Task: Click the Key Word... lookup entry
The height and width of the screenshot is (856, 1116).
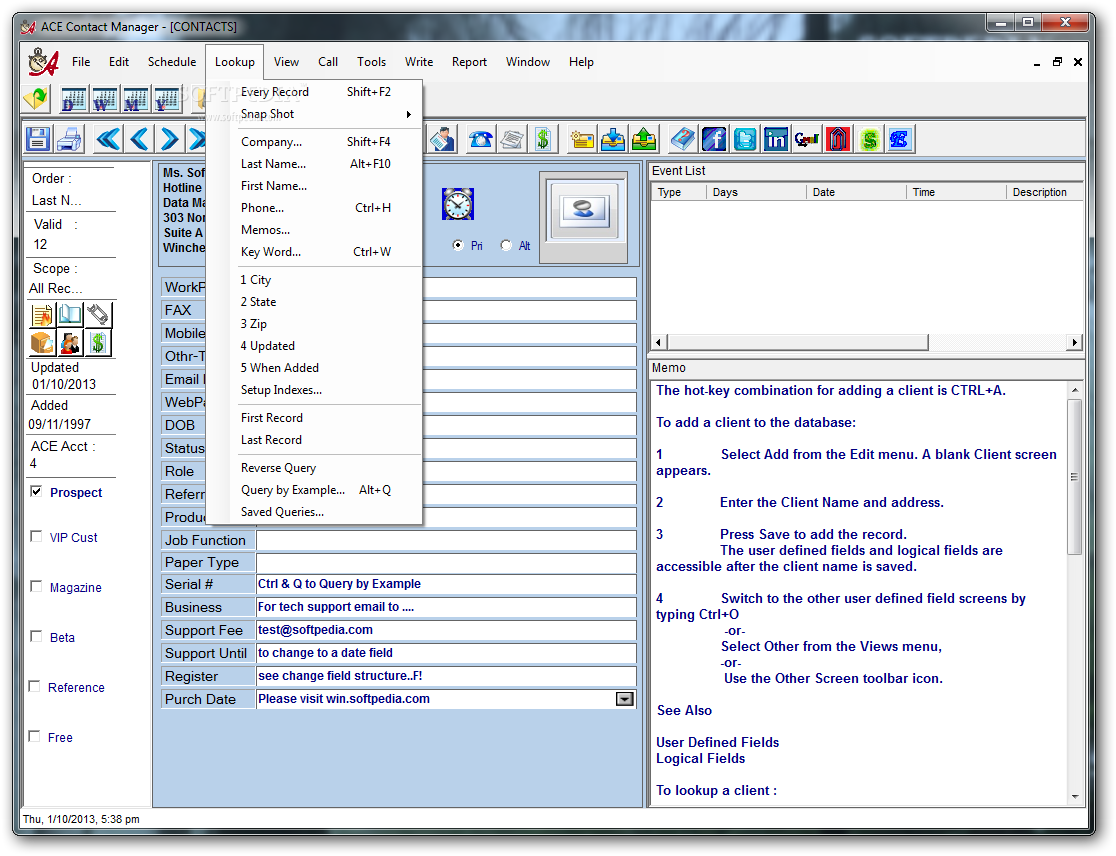Action: click(x=316, y=252)
